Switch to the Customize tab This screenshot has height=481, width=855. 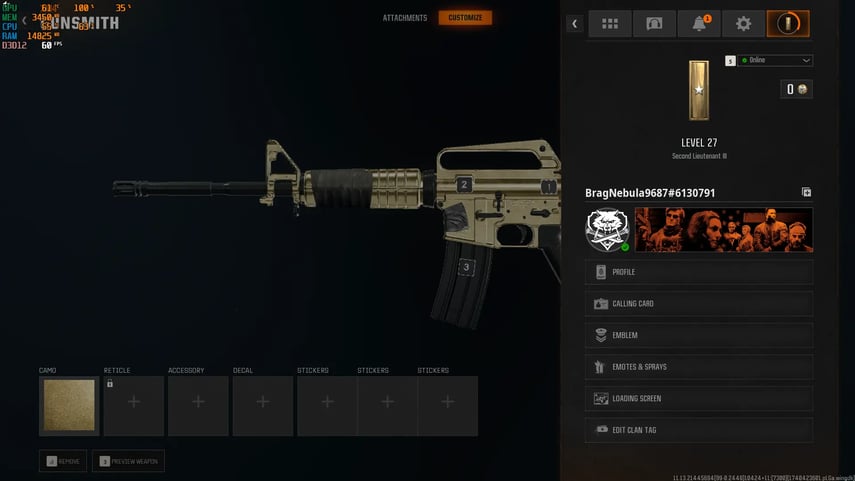[x=465, y=18]
